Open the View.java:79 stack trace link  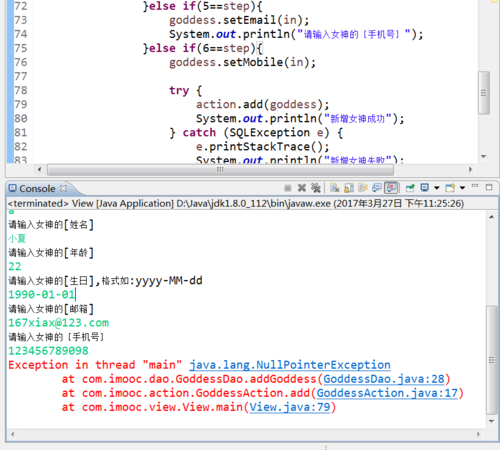click(290, 407)
